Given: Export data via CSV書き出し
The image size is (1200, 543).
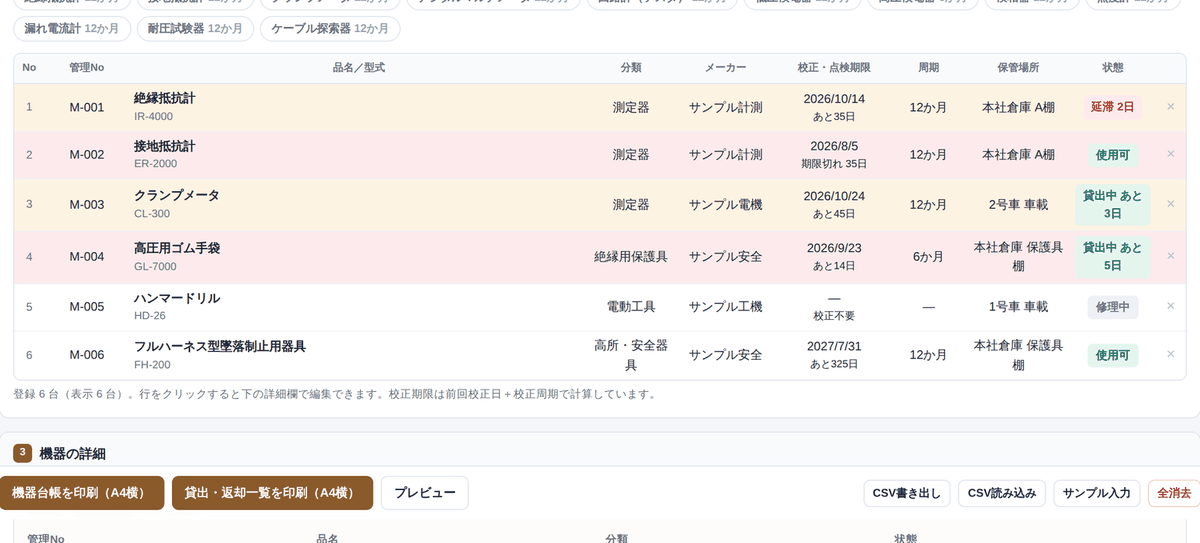Looking at the screenshot, I should pos(907,493).
